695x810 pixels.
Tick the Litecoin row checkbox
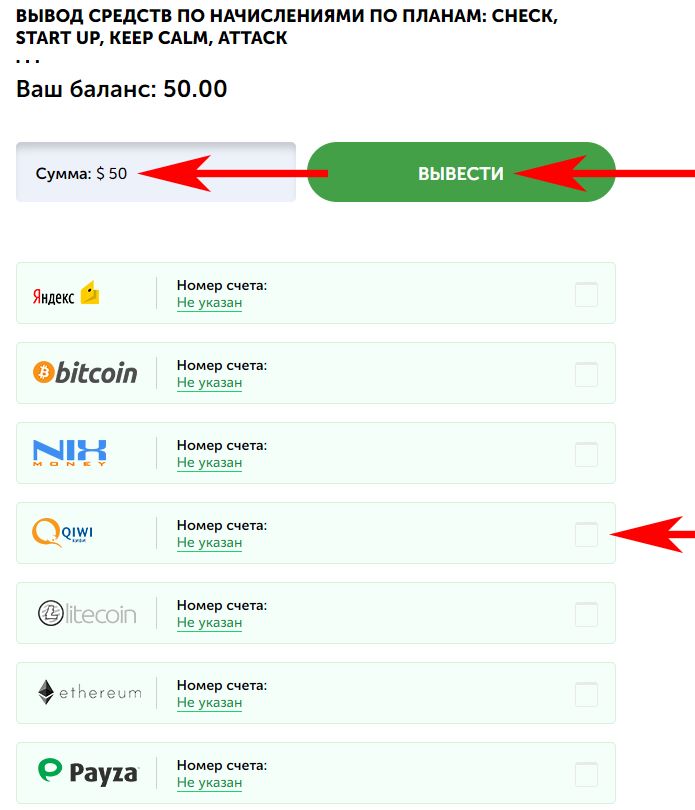click(x=586, y=614)
